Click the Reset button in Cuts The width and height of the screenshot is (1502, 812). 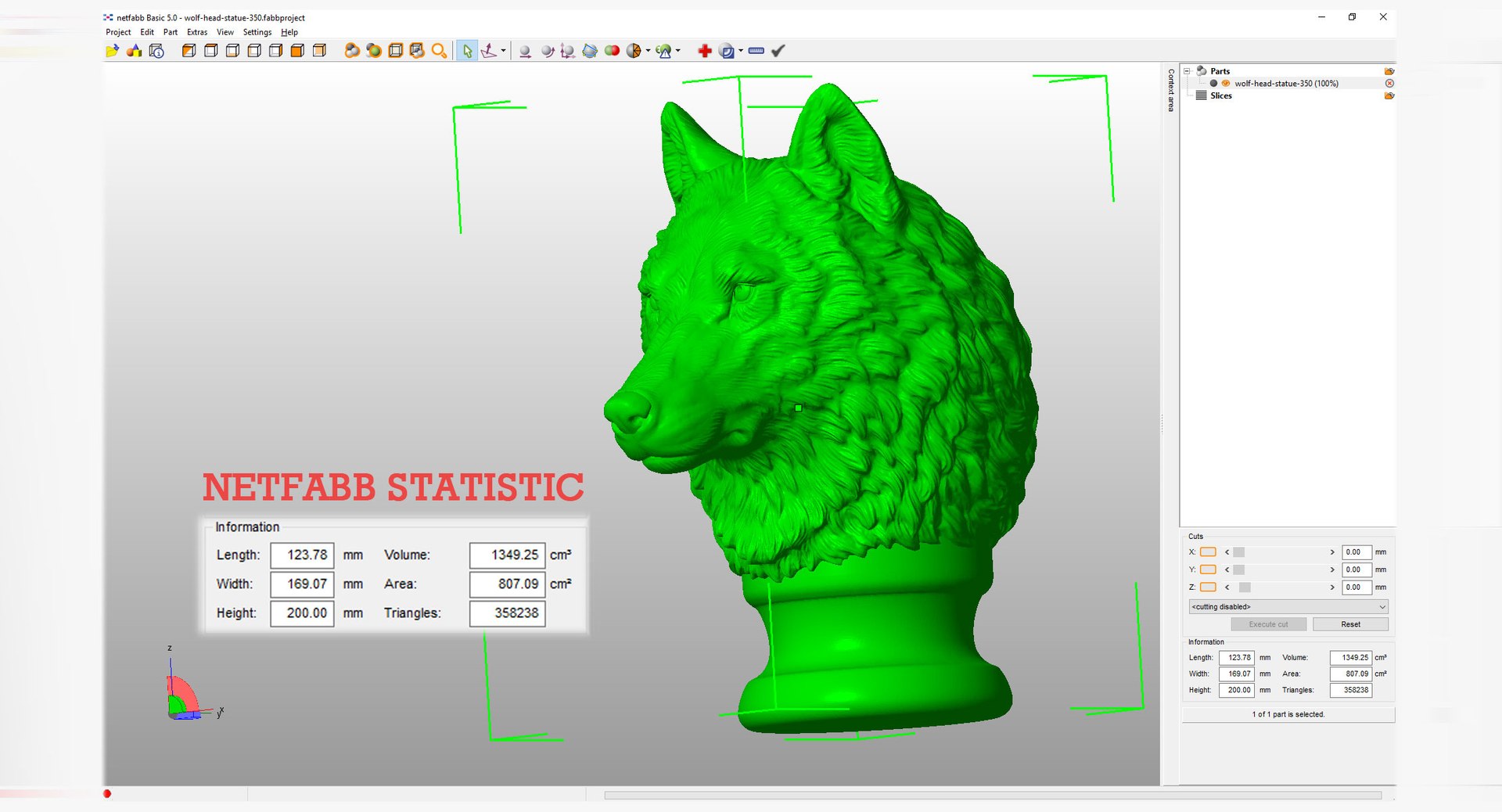(x=1350, y=624)
